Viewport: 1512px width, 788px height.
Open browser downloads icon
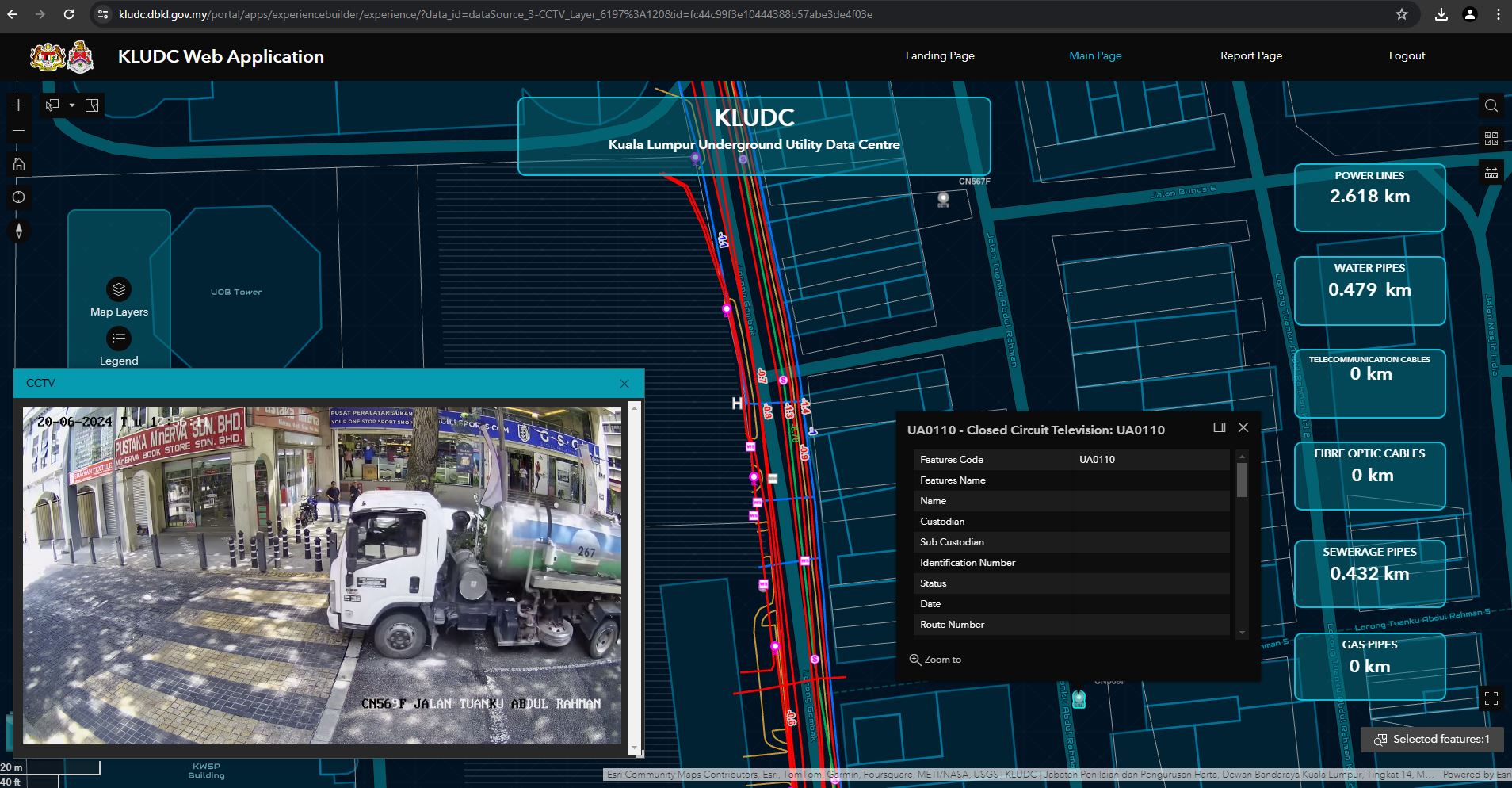pyautogui.click(x=1441, y=14)
